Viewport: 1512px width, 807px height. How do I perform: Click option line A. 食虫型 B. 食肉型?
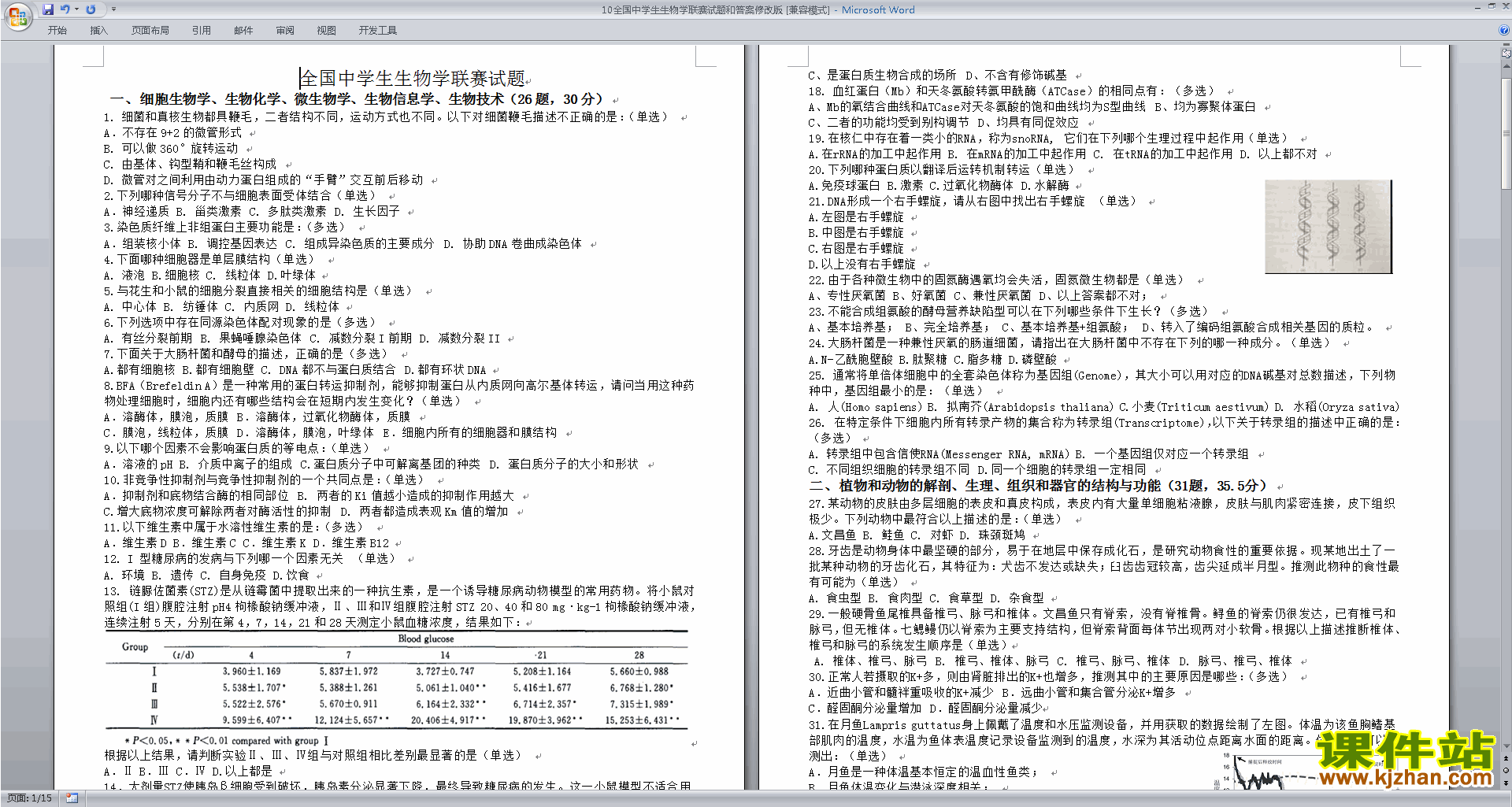[926, 598]
